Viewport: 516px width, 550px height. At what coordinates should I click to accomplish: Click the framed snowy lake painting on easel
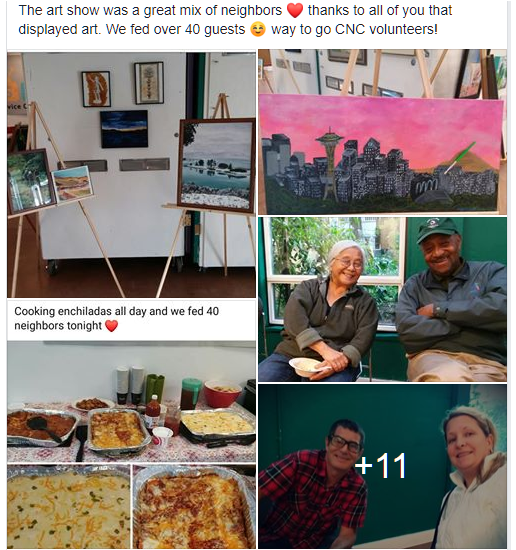point(216,166)
